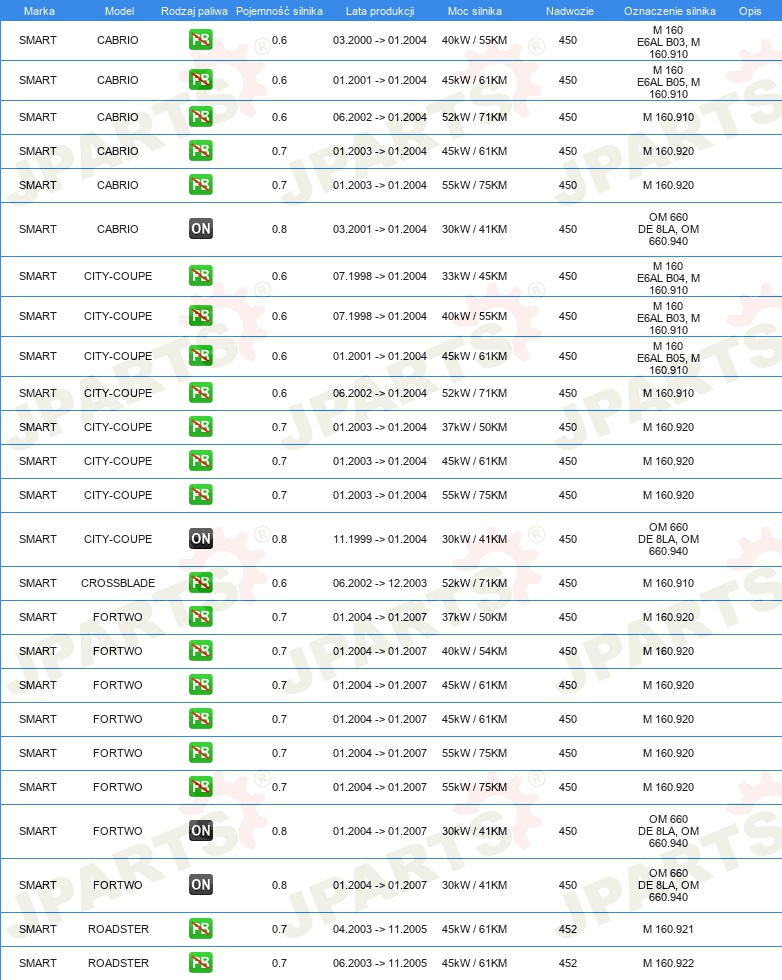Click body code 450 in the CROSSBLADE row
Image resolution: width=782 pixels, height=980 pixels.
pos(568,583)
